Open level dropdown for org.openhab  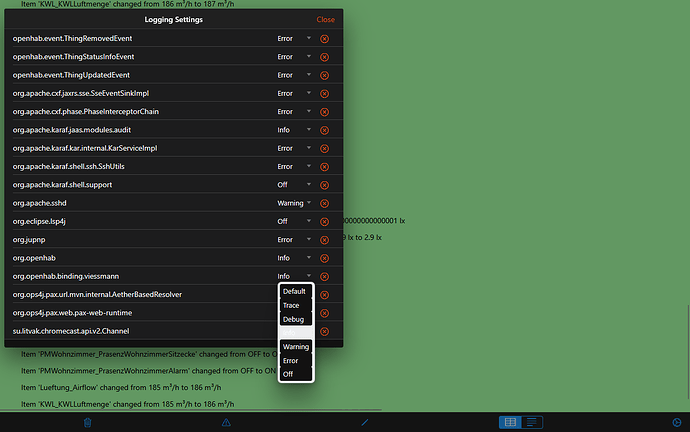point(294,258)
